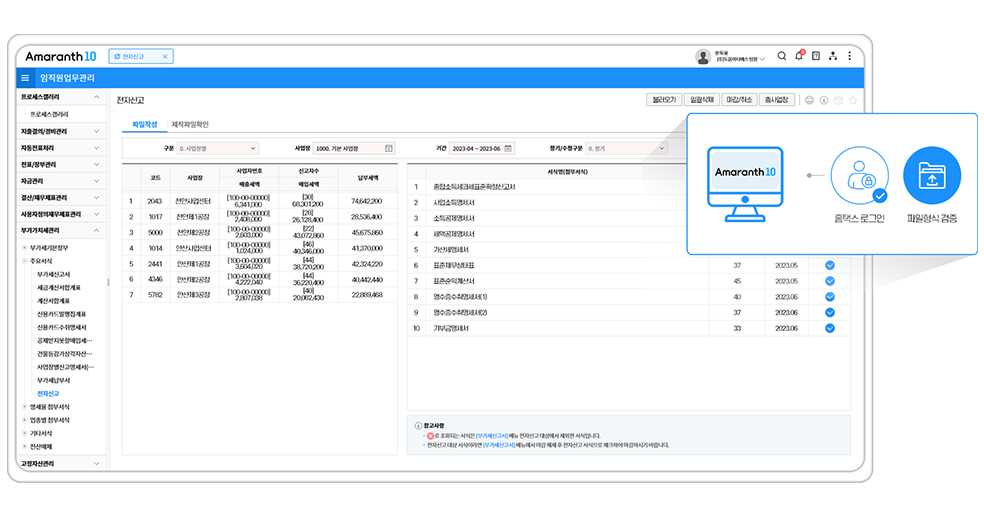
Task: Collapse the 주요서식 tree node
Action: click(x=24, y=261)
